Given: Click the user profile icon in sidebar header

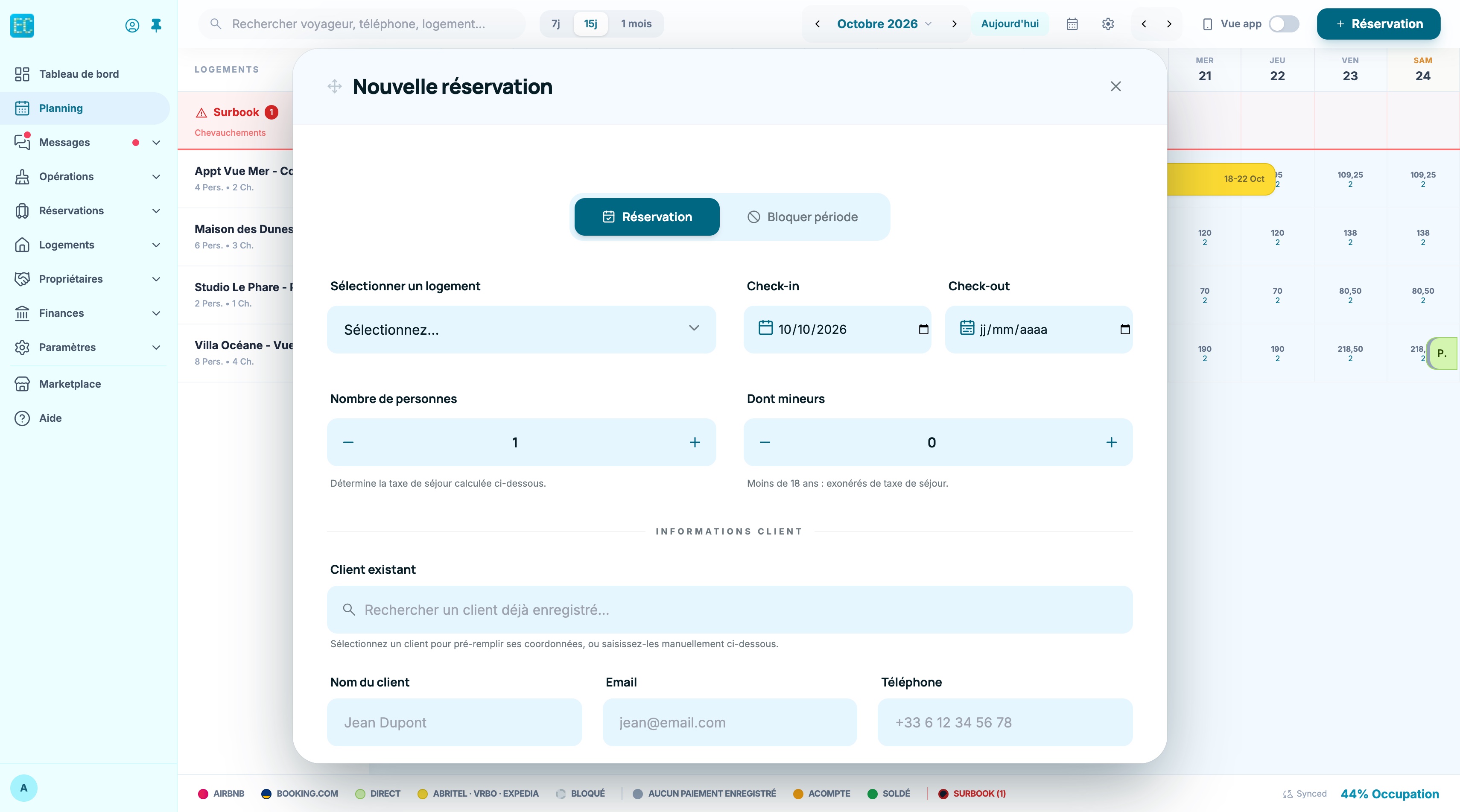Looking at the screenshot, I should coord(132,26).
